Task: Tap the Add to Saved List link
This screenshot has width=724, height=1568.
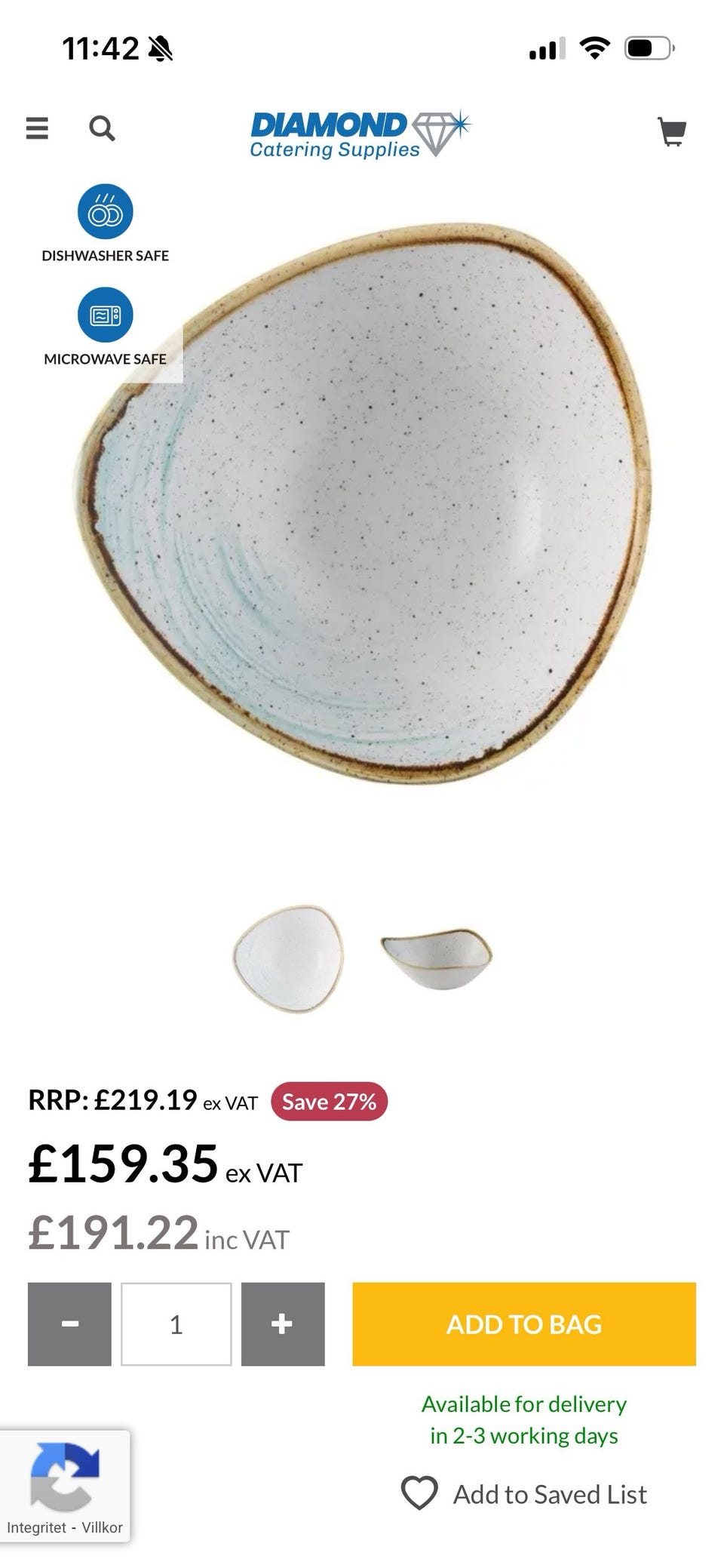Action: pyautogui.click(x=550, y=1493)
